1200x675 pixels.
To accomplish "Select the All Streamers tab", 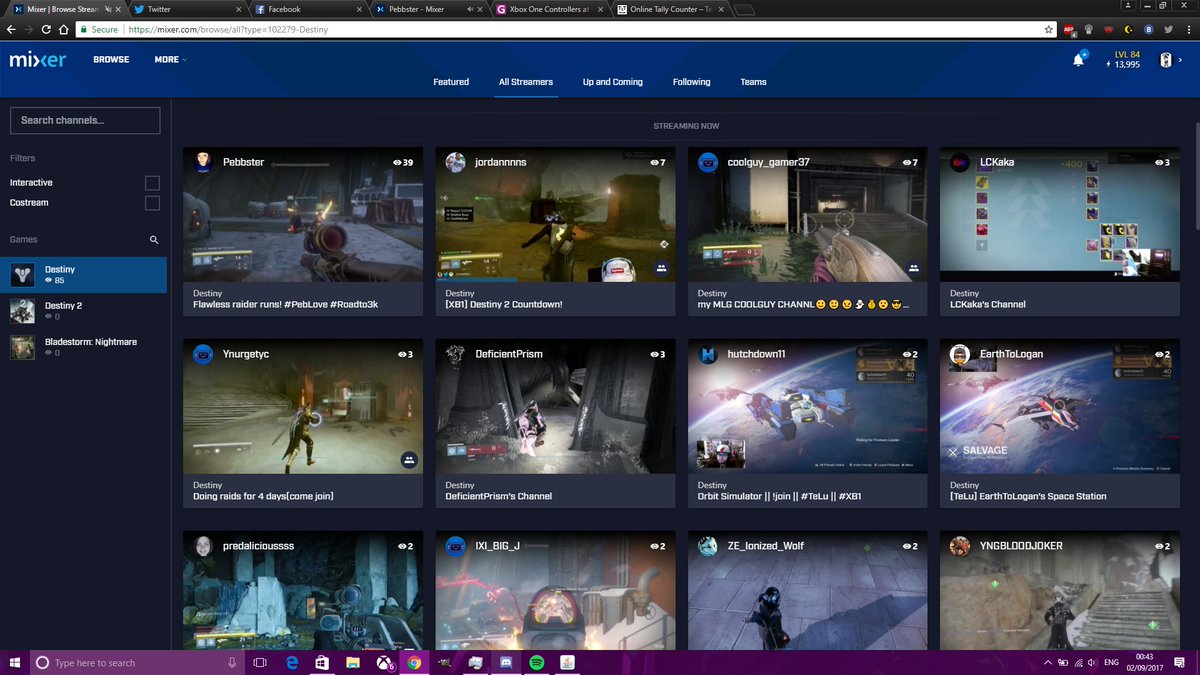I will (x=526, y=82).
